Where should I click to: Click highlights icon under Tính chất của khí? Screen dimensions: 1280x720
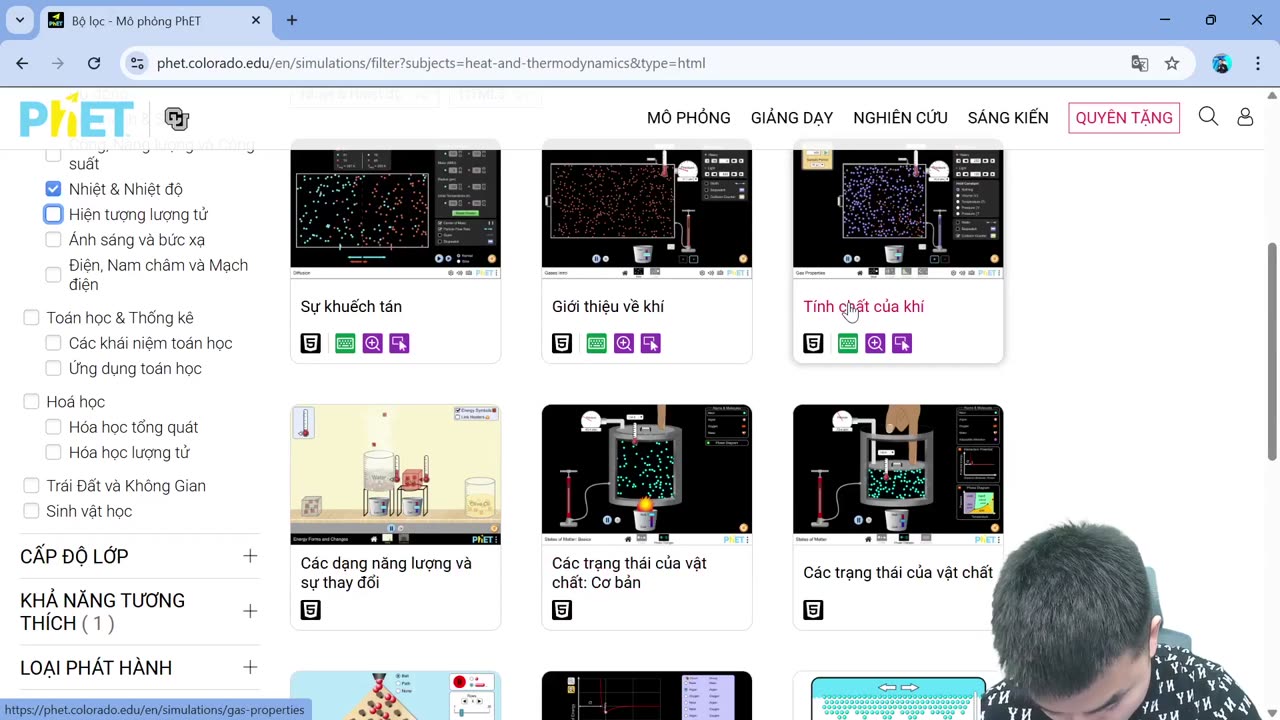point(901,343)
